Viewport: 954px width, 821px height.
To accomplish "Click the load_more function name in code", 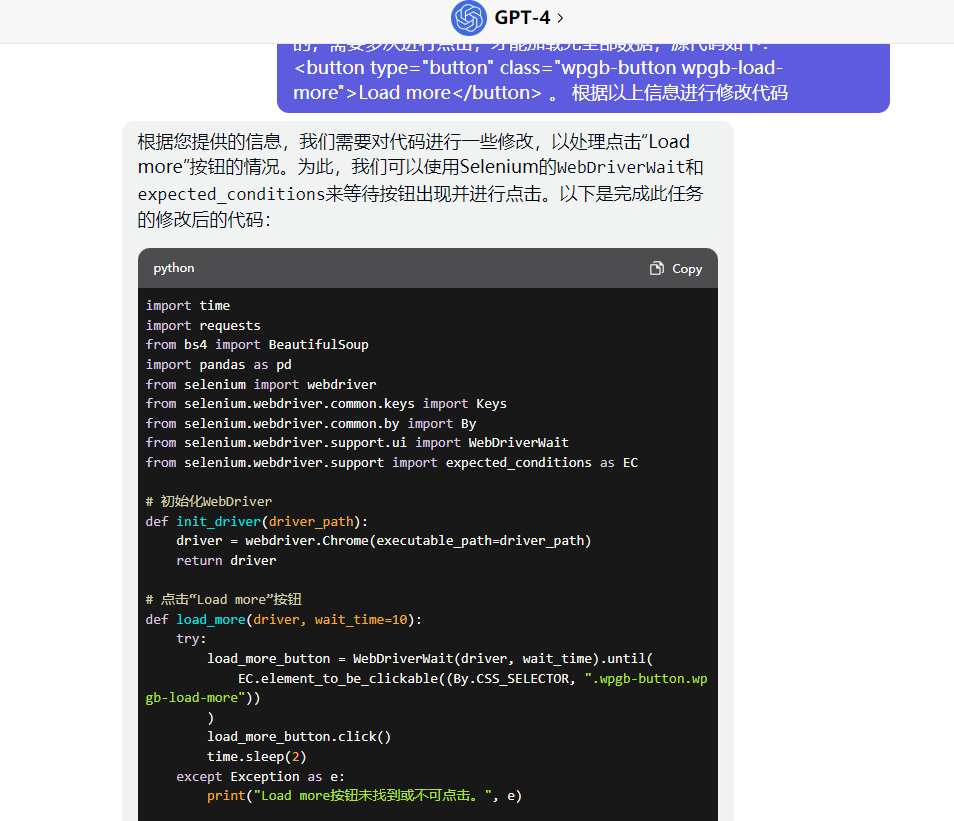I will tap(210, 619).
